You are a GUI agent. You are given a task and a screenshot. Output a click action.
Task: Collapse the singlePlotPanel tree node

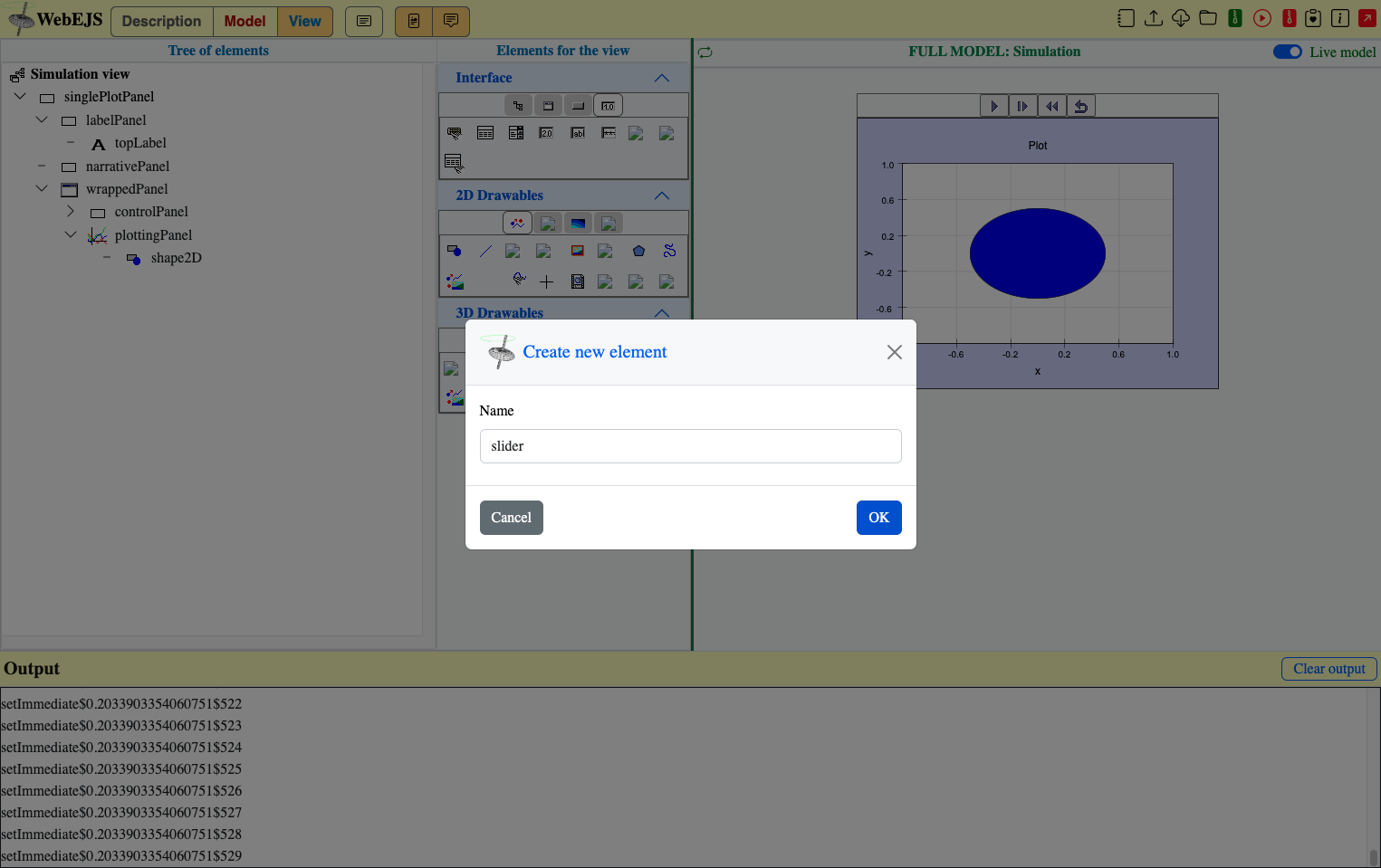(x=20, y=96)
